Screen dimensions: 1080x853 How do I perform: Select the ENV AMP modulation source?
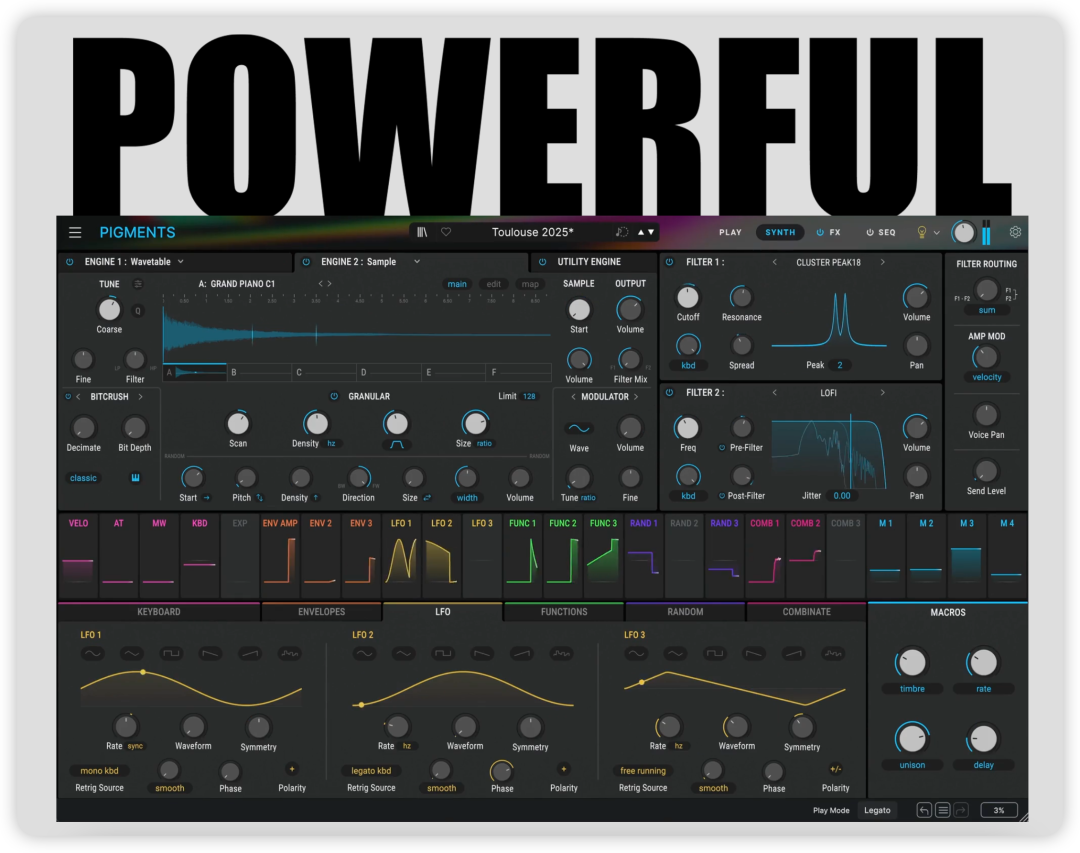coord(280,555)
